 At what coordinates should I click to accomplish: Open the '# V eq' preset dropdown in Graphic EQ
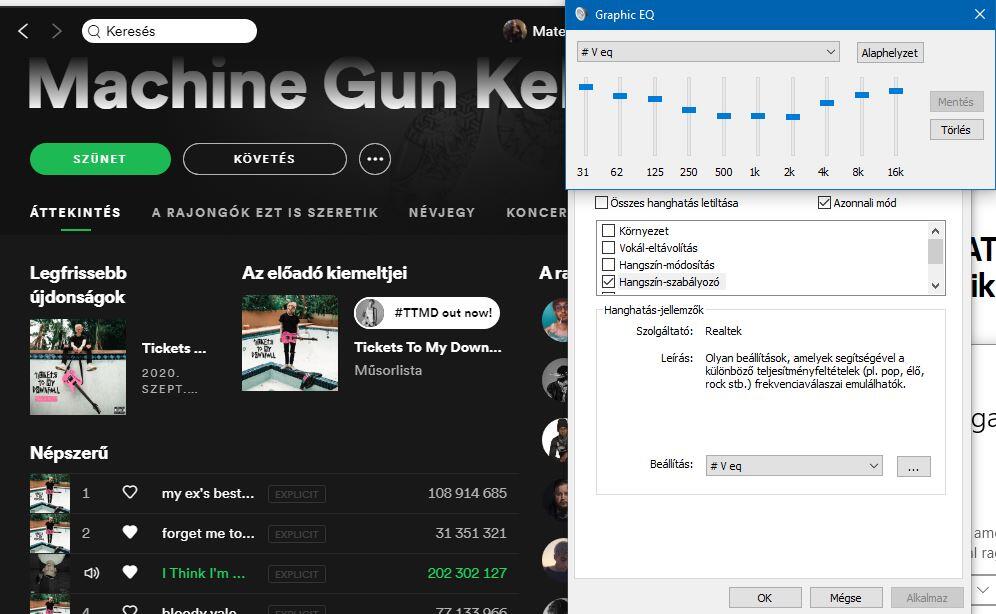click(x=708, y=52)
